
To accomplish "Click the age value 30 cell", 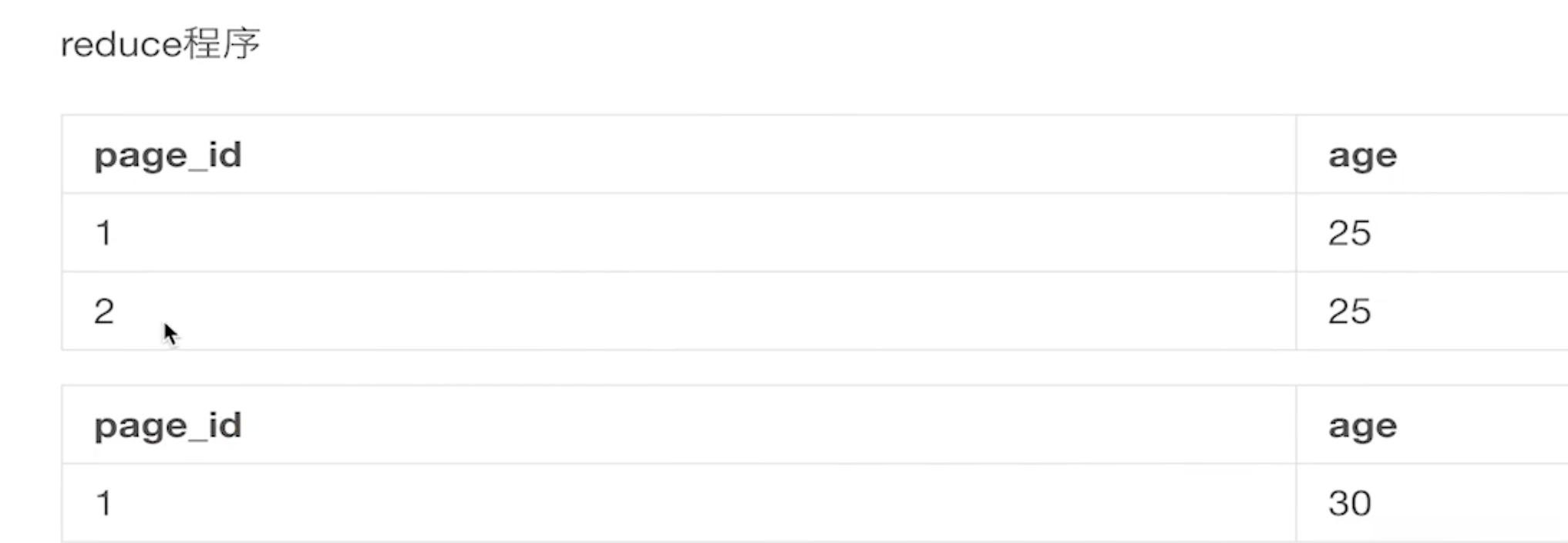I will [x=1349, y=504].
